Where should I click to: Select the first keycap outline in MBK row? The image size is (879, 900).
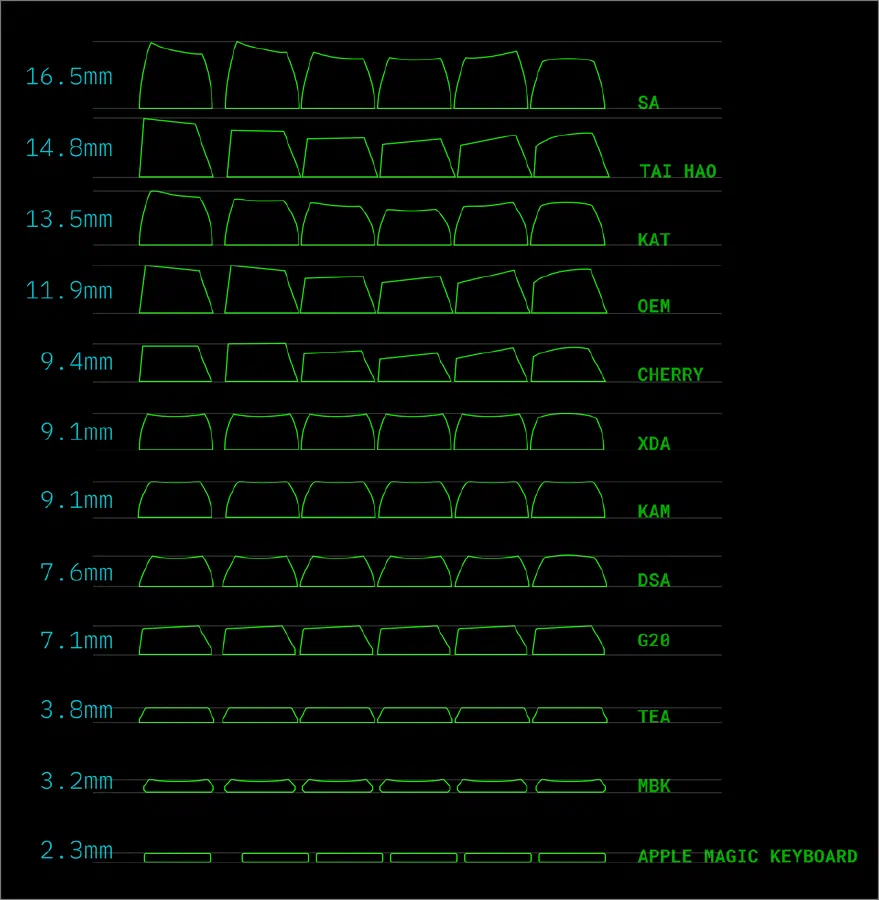[178, 786]
